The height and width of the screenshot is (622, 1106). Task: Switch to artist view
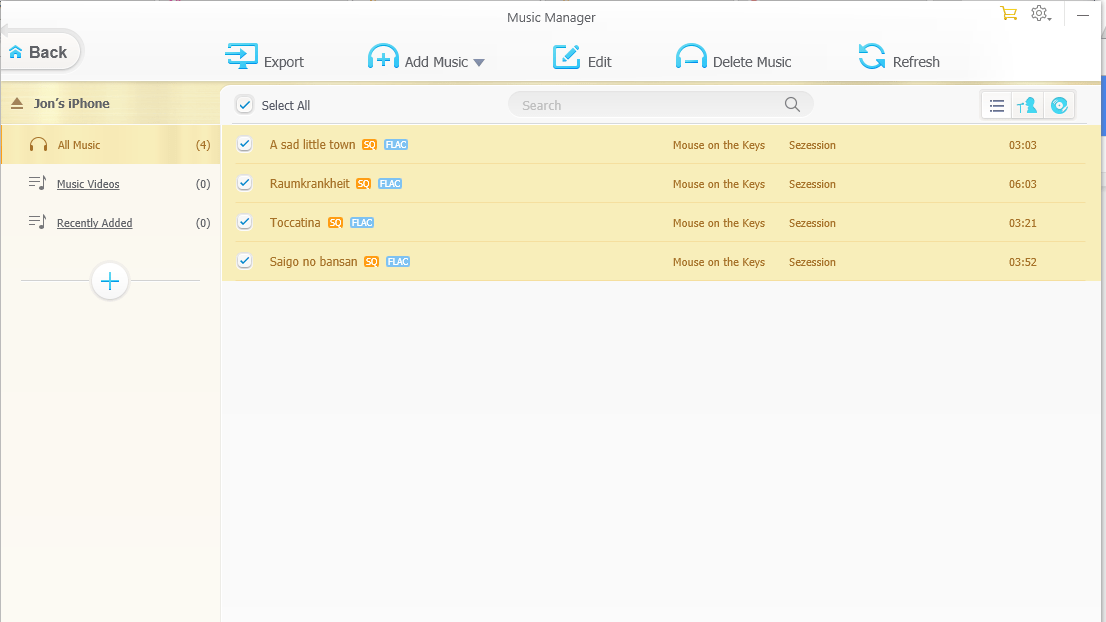1028,104
